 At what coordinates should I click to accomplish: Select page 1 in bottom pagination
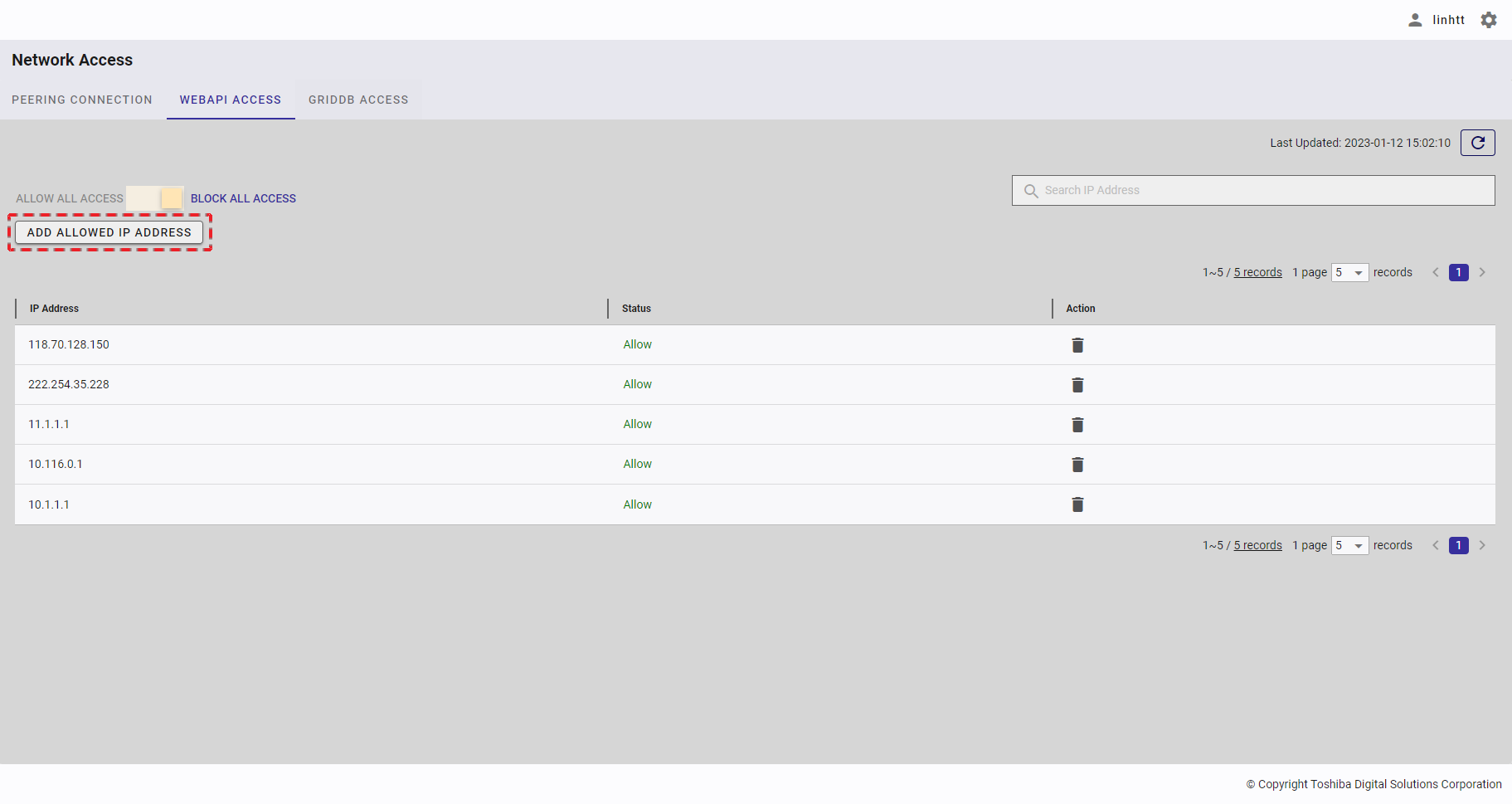(1458, 546)
